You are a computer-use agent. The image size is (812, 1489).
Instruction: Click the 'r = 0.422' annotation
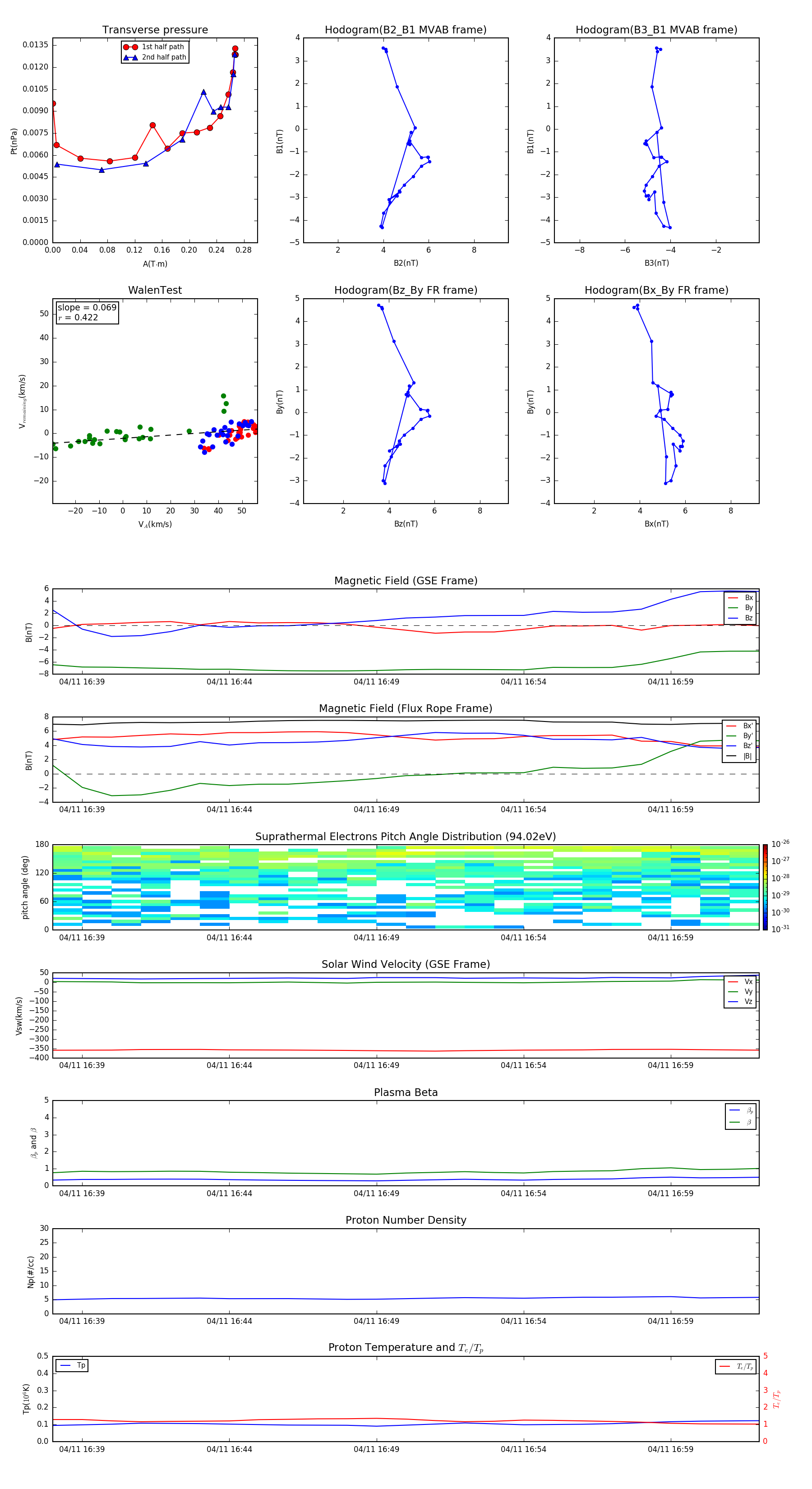78,317
